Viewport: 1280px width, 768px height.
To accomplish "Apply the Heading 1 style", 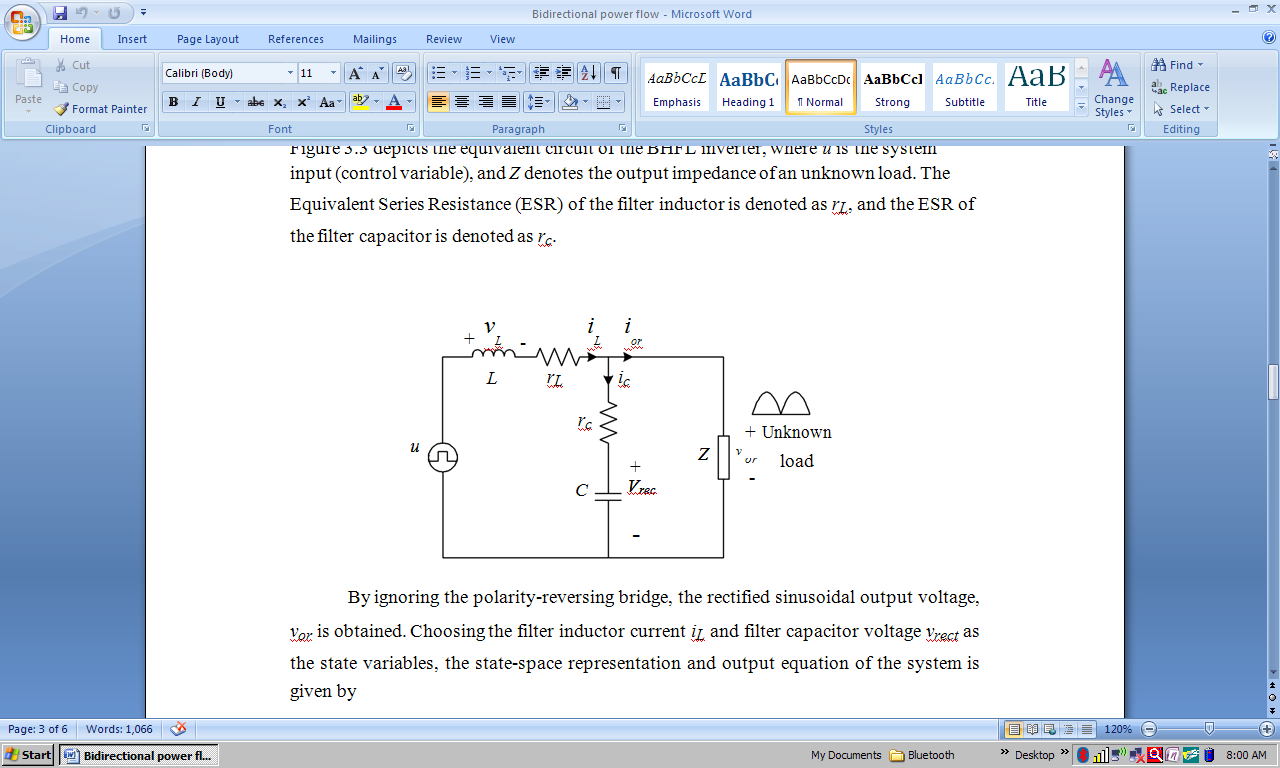I will pyautogui.click(x=749, y=88).
